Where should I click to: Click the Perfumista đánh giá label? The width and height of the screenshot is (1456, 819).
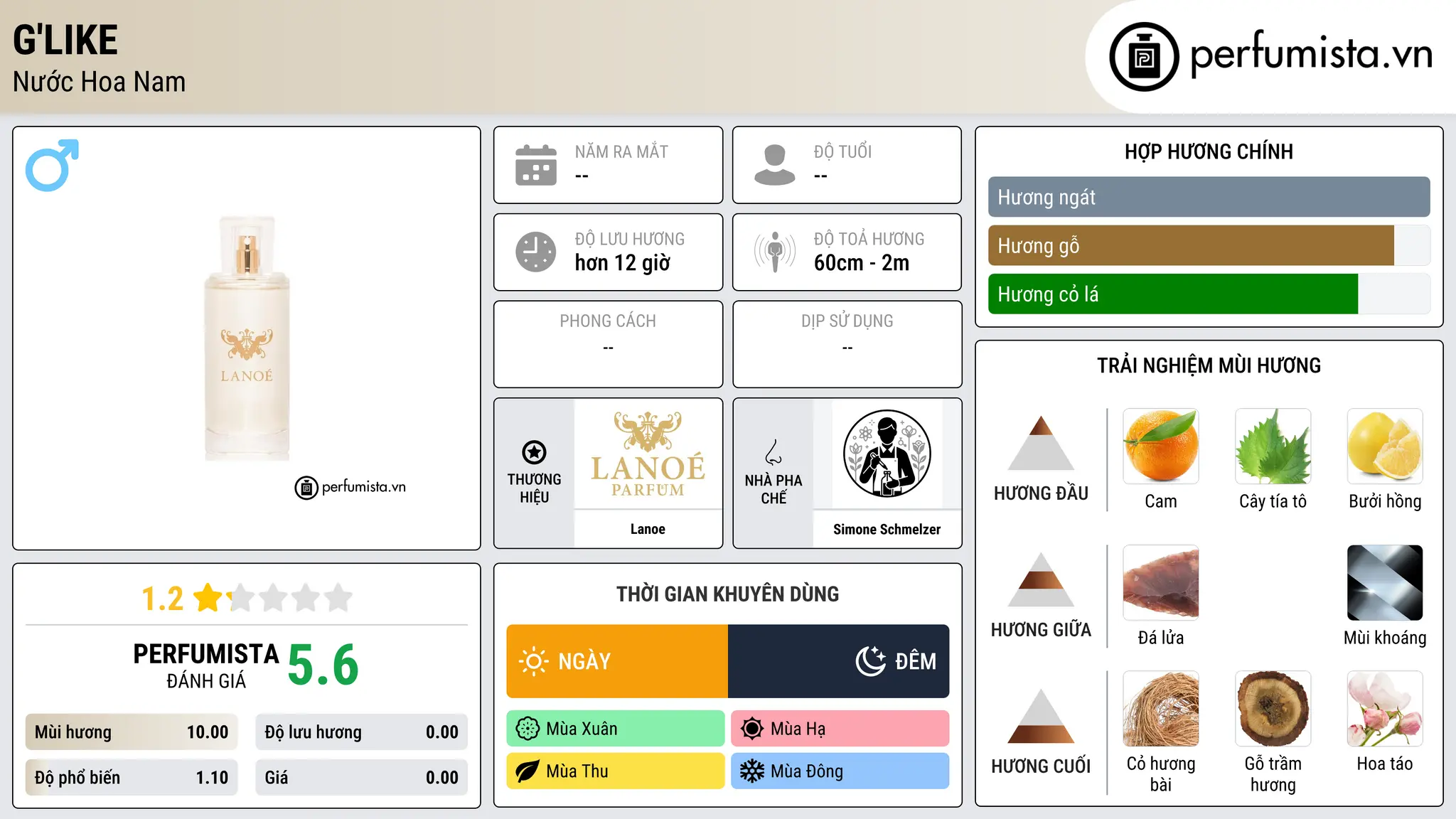[206, 665]
